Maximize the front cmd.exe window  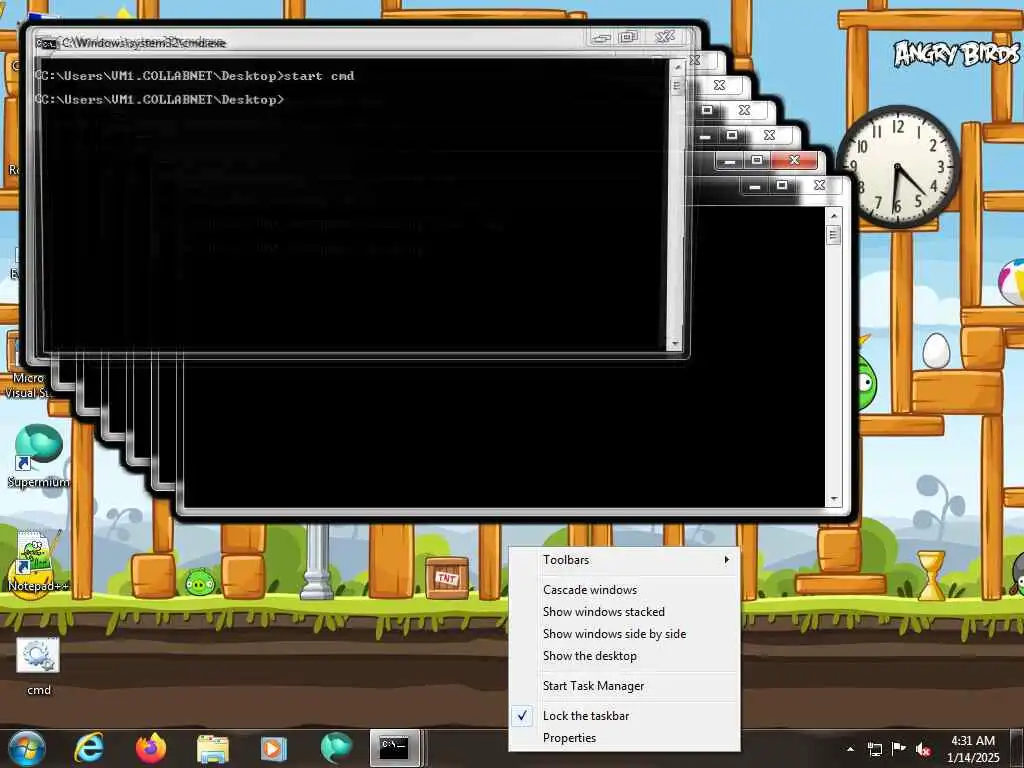[x=628, y=37]
